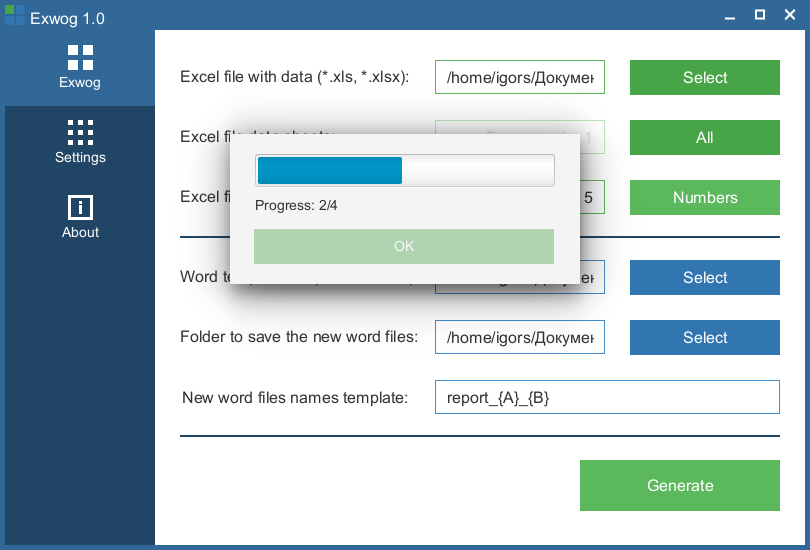The width and height of the screenshot is (810, 550).
Task: Open the About info icon
Action: [80, 208]
